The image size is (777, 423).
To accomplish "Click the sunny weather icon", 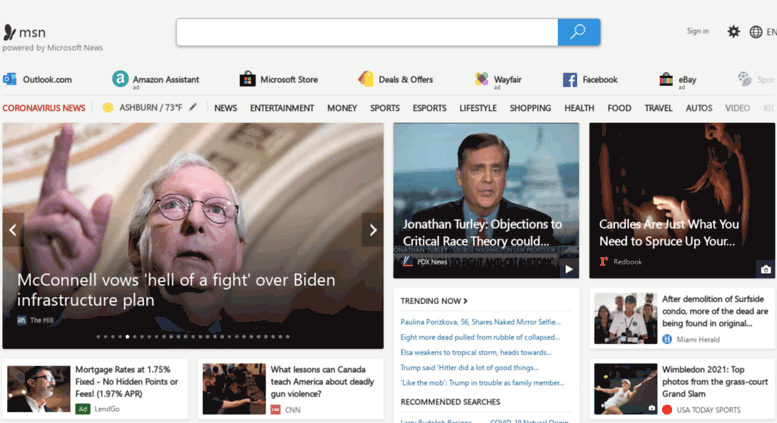I will (108, 107).
